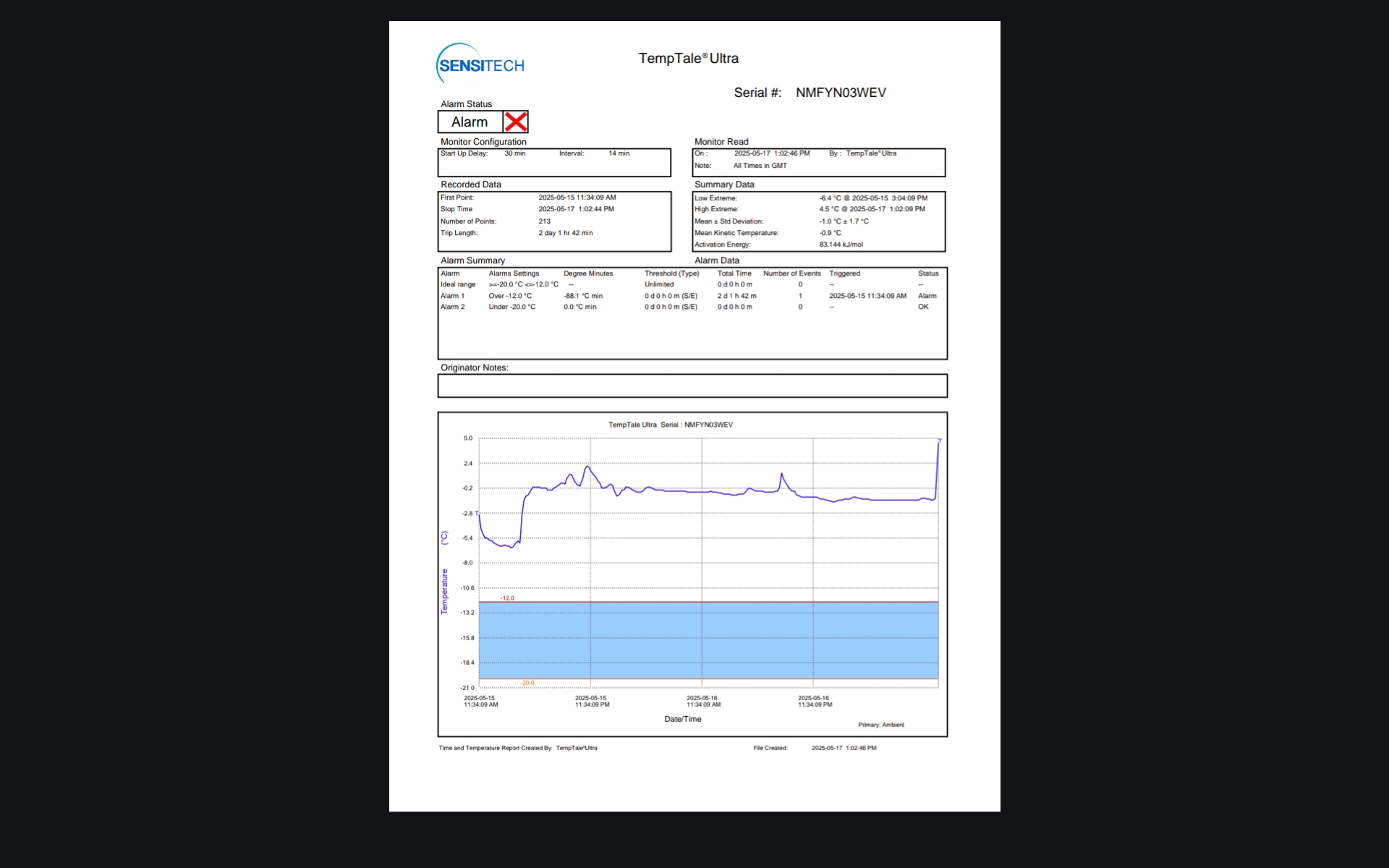Select Stop Time 2025-05-17 1:02:44 PM

576,209
